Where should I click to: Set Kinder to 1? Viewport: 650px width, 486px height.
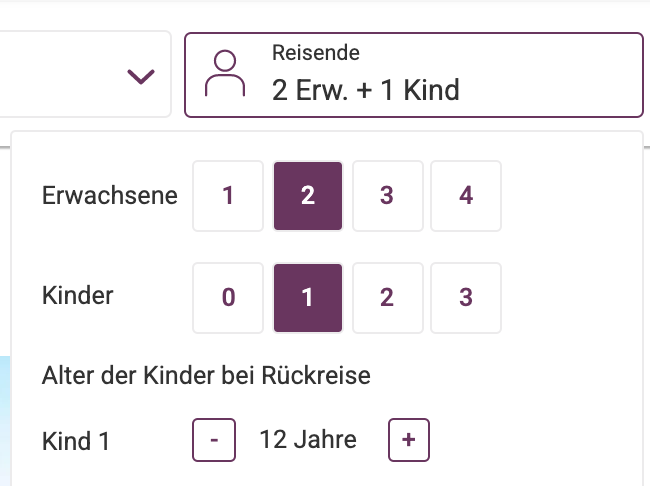308,298
